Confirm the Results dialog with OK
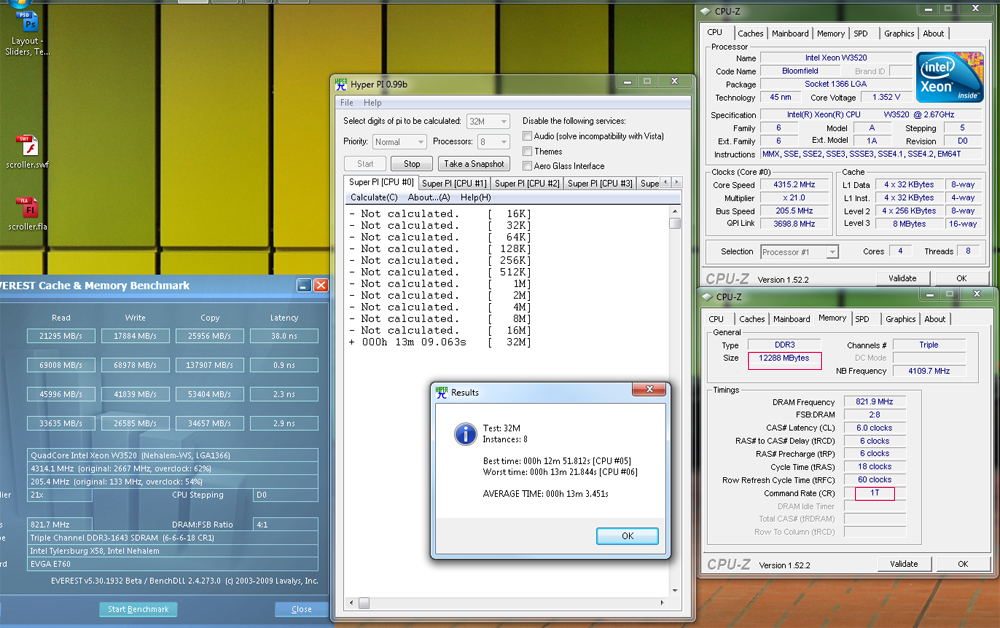The height and width of the screenshot is (628, 1000). pos(628,536)
